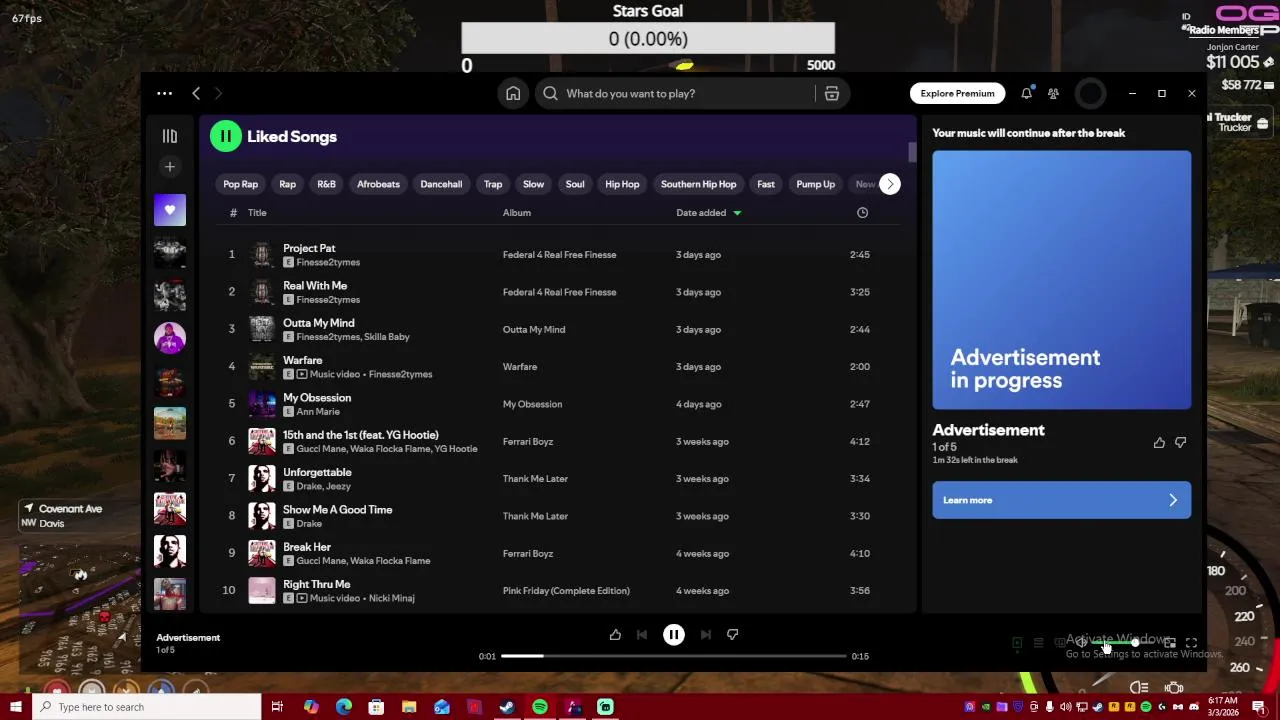Toggle the Rap filter chip
1280x720 pixels.
tap(287, 184)
